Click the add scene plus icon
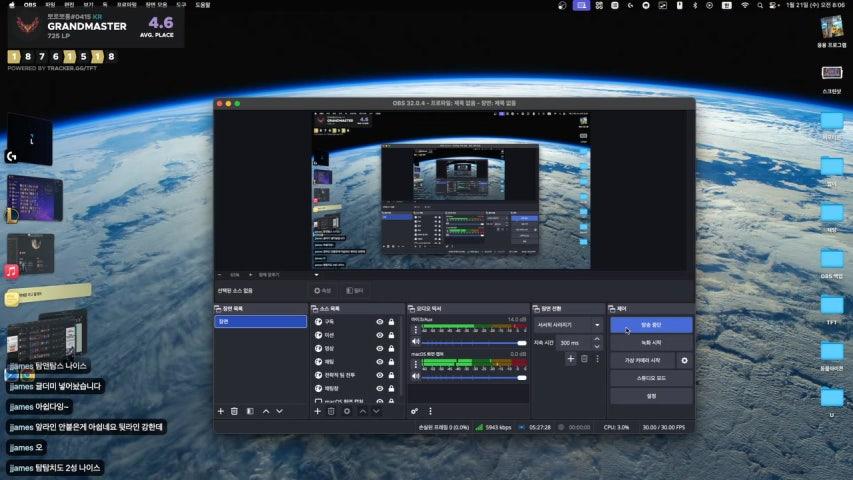853x480 pixels. click(221, 411)
